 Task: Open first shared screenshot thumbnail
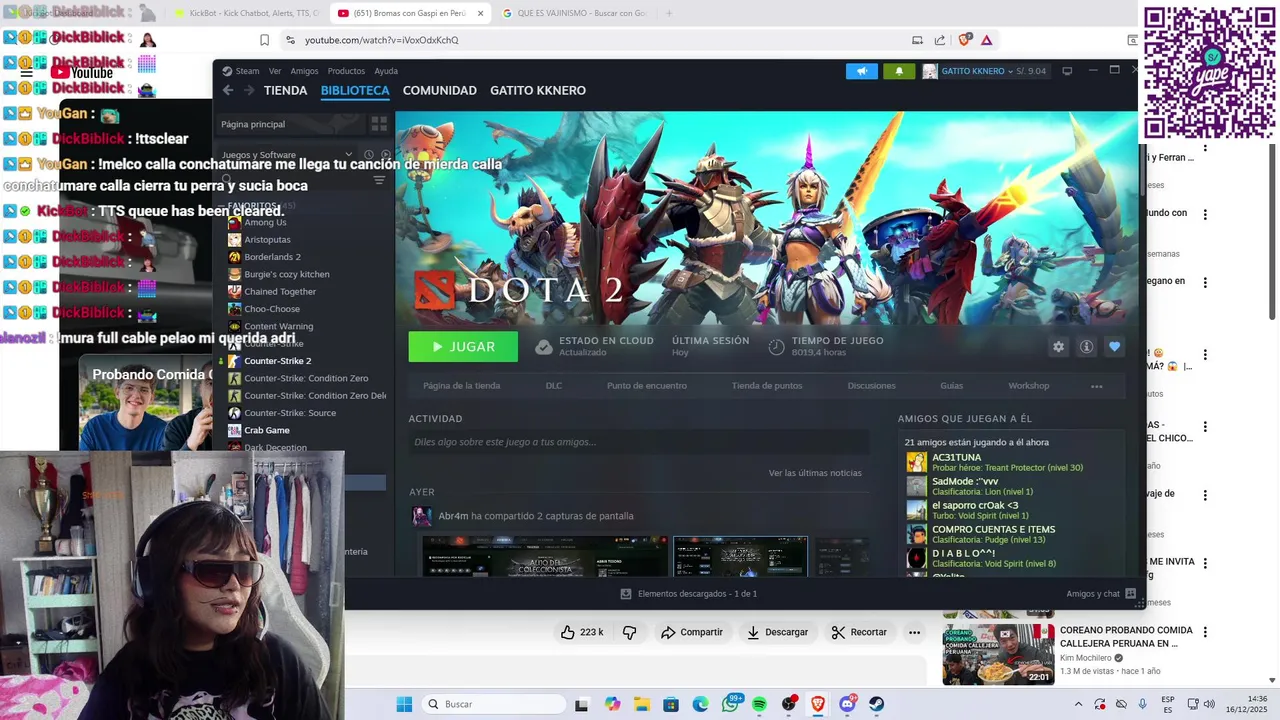(x=545, y=557)
